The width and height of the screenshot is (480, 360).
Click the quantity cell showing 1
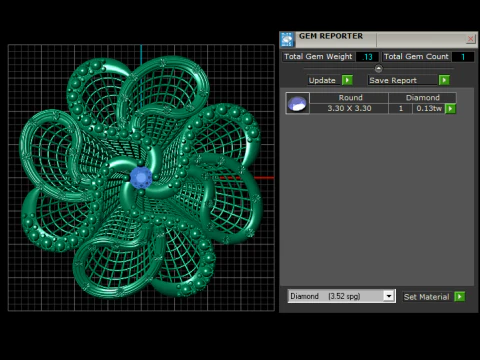[x=401, y=108]
